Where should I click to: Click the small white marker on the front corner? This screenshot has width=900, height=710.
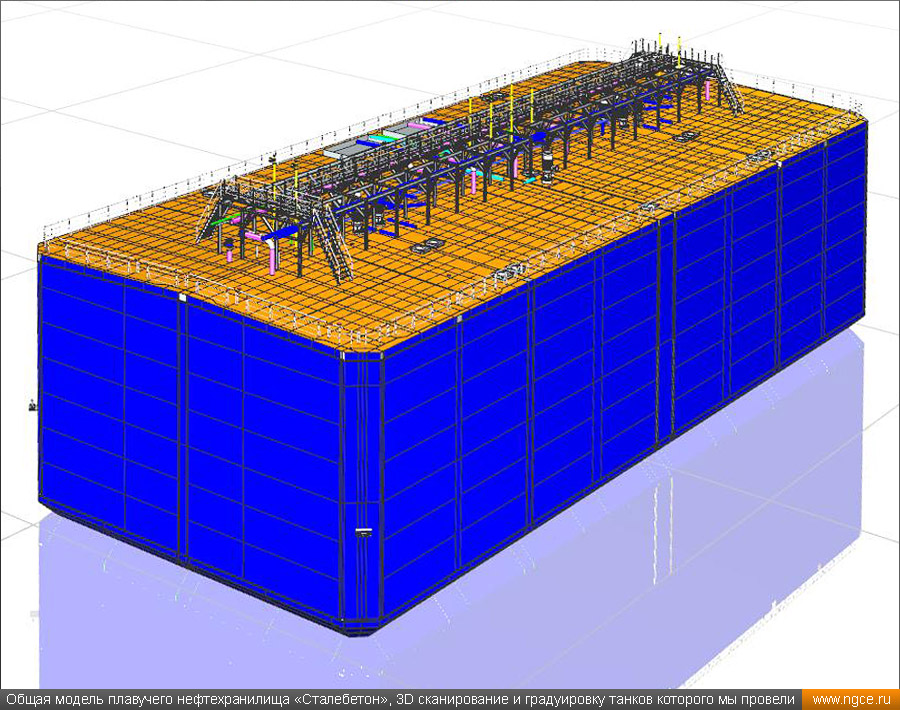coord(363,531)
